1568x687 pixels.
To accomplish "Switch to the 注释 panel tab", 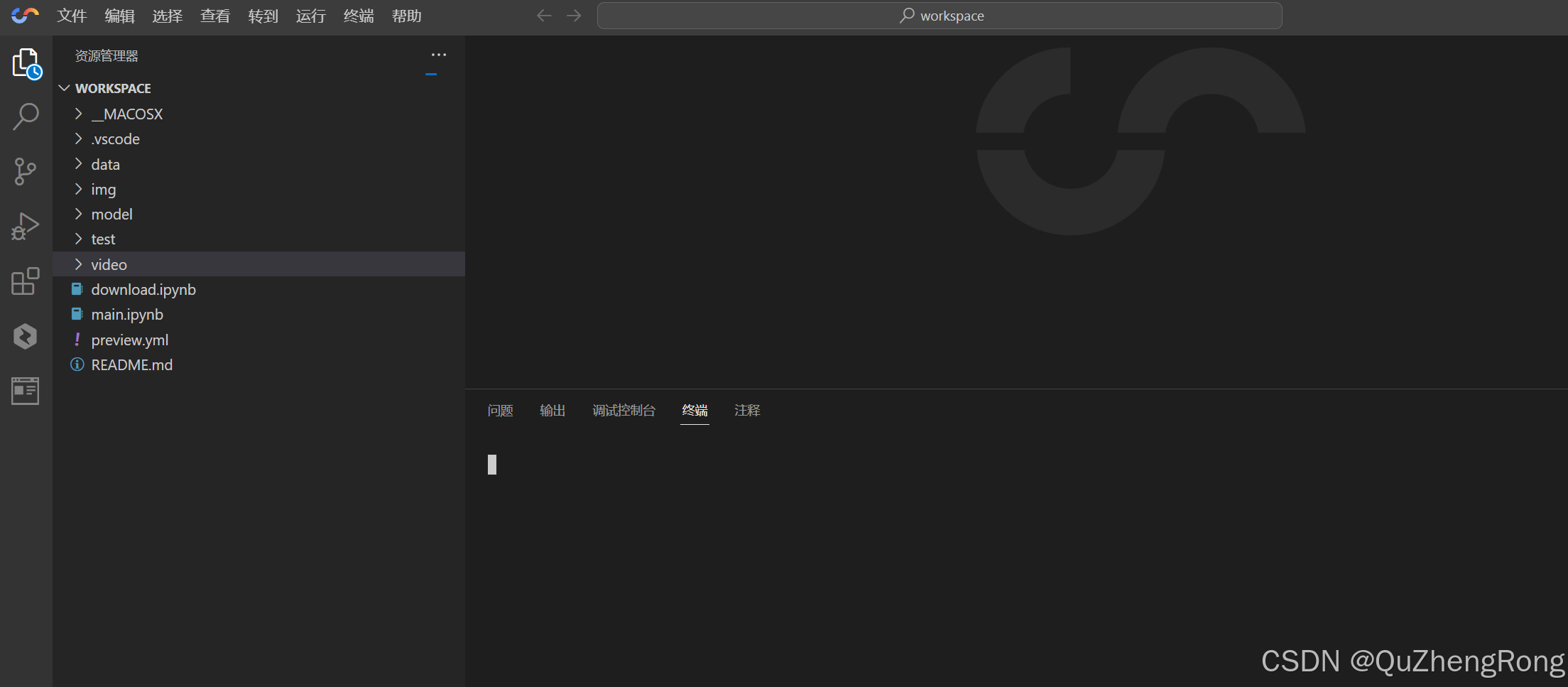I will 747,410.
